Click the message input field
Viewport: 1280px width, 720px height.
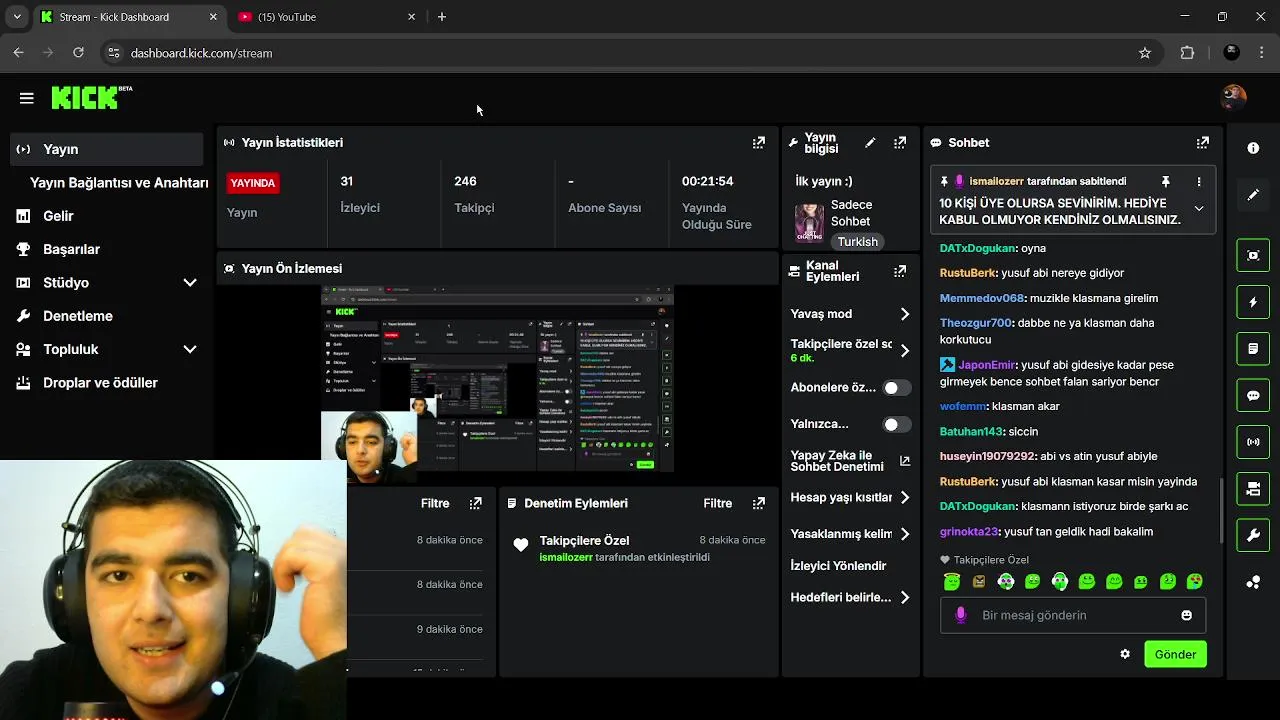[1073, 615]
